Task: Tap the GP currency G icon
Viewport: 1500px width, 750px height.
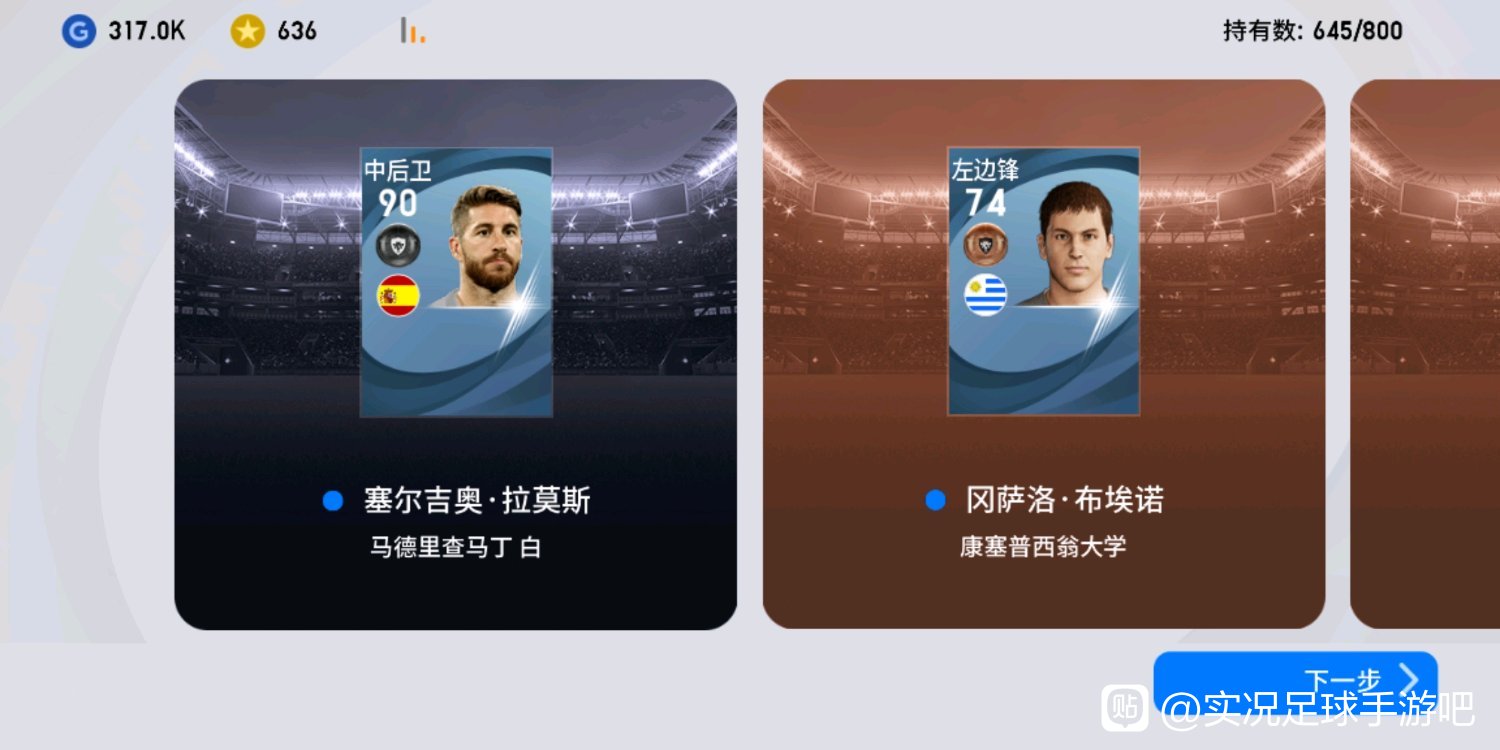Action: (78, 32)
